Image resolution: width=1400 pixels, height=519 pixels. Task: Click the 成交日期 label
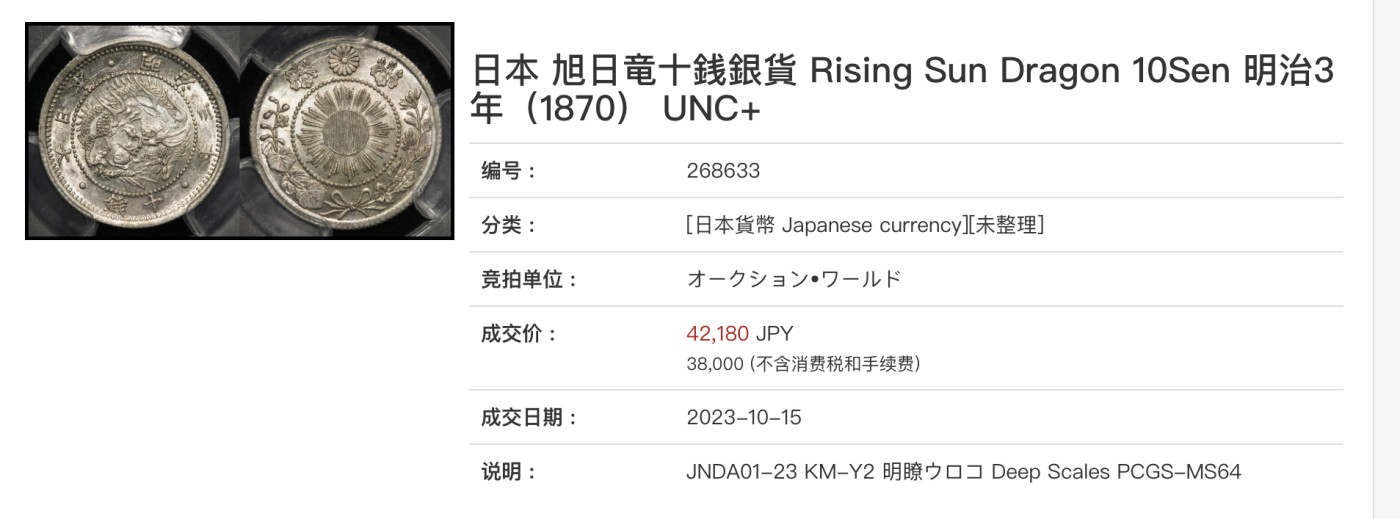pyautogui.click(x=530, y=417)
